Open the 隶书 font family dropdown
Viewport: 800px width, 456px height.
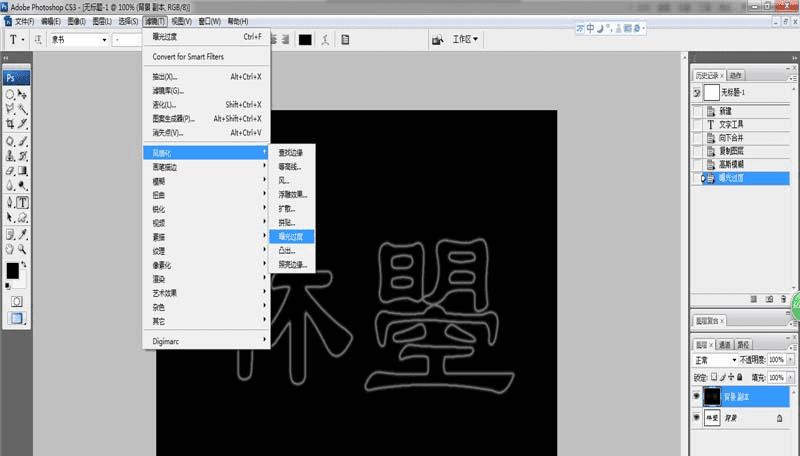[104, 40]
